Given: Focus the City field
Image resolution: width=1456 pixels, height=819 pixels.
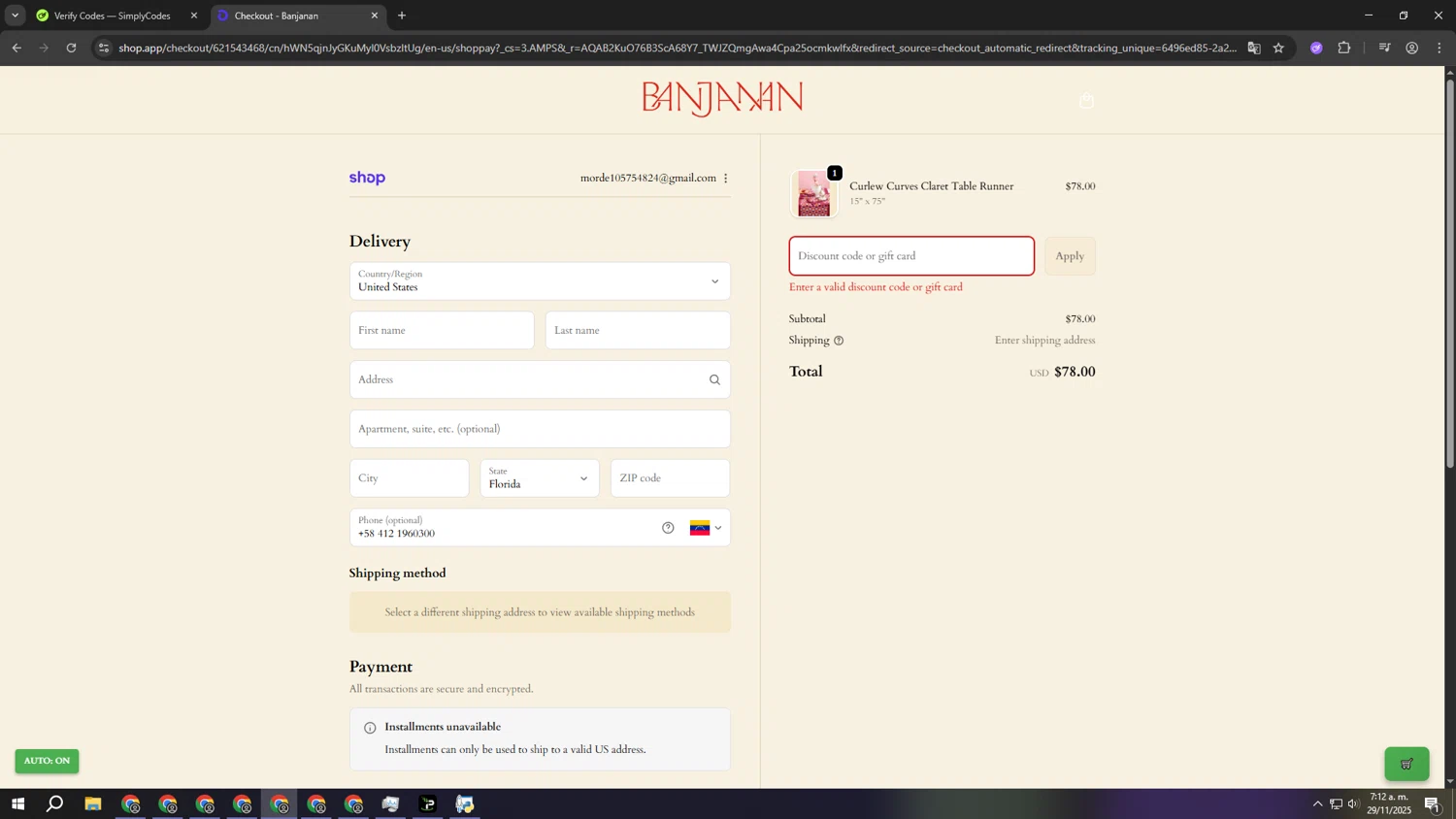Looking at the screenshot, I should tap(409, 478).
